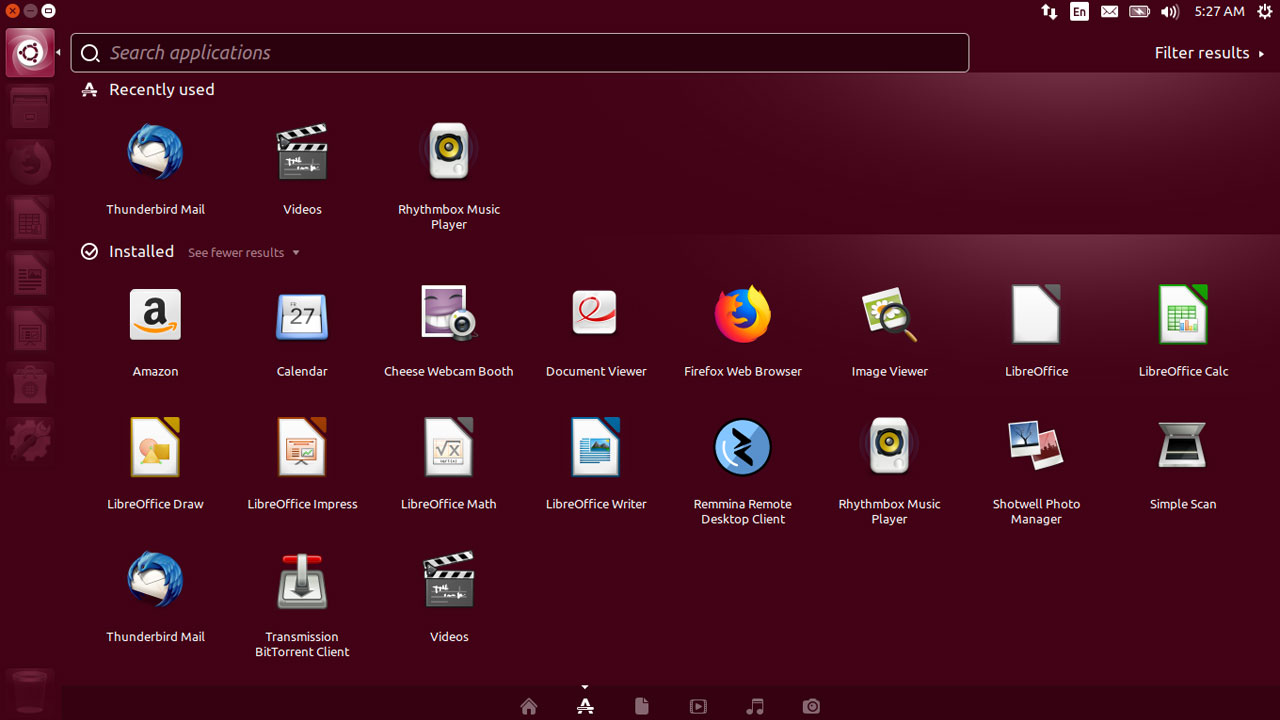Switch to the Music lens

tap(755, 706)
